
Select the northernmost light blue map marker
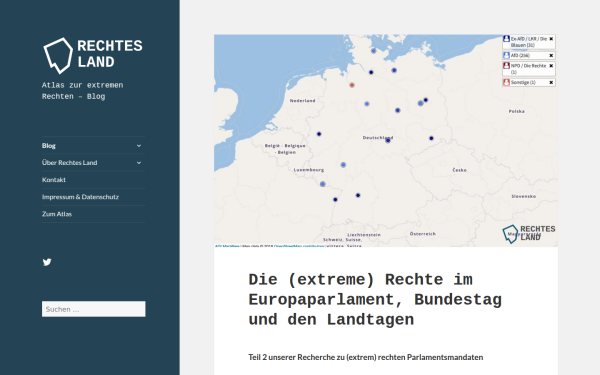(373, 51)
